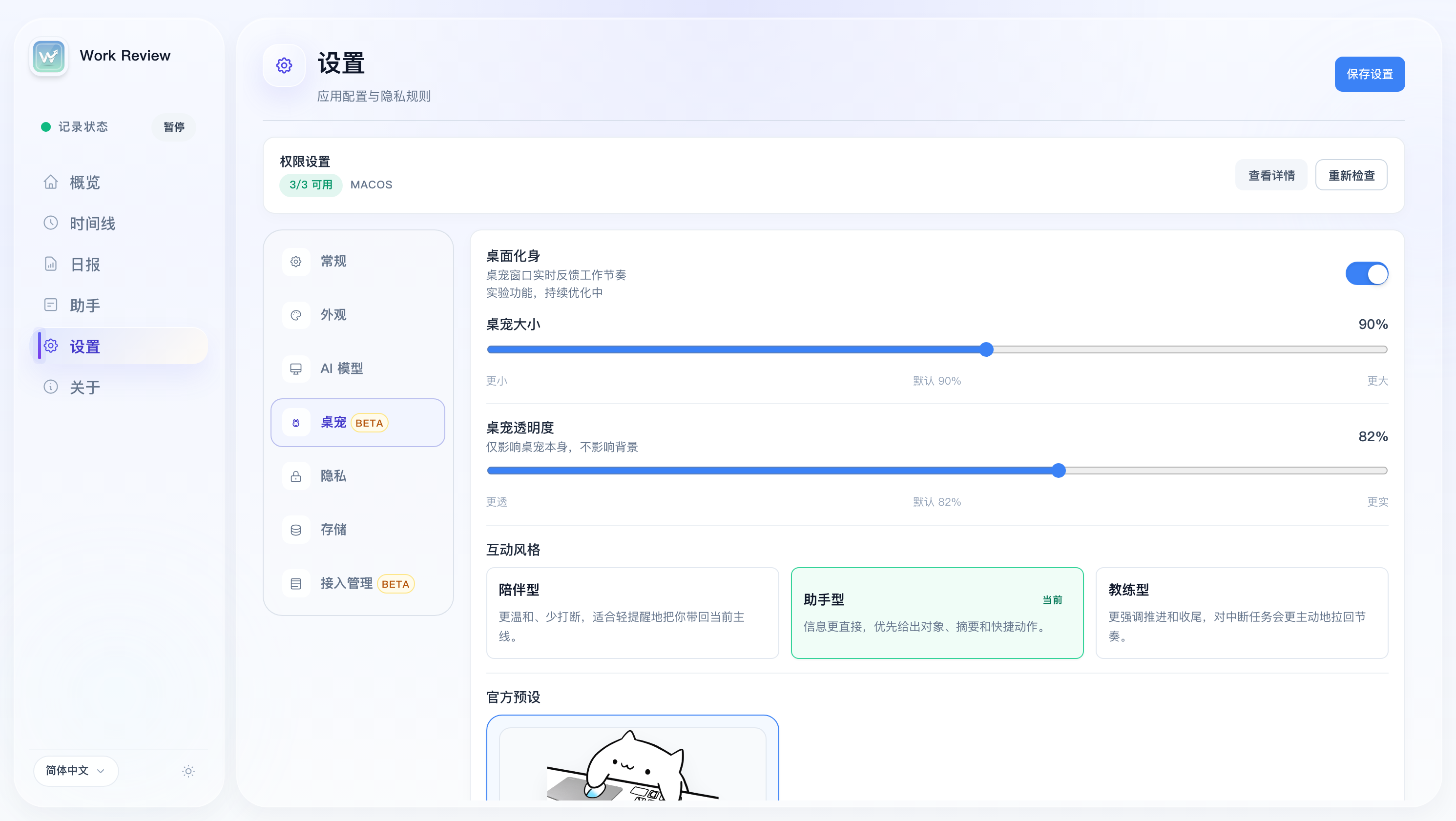1456x821 pixels.
Task: Click the lock icon next to 隐私
Action: (x=295, y=476)
